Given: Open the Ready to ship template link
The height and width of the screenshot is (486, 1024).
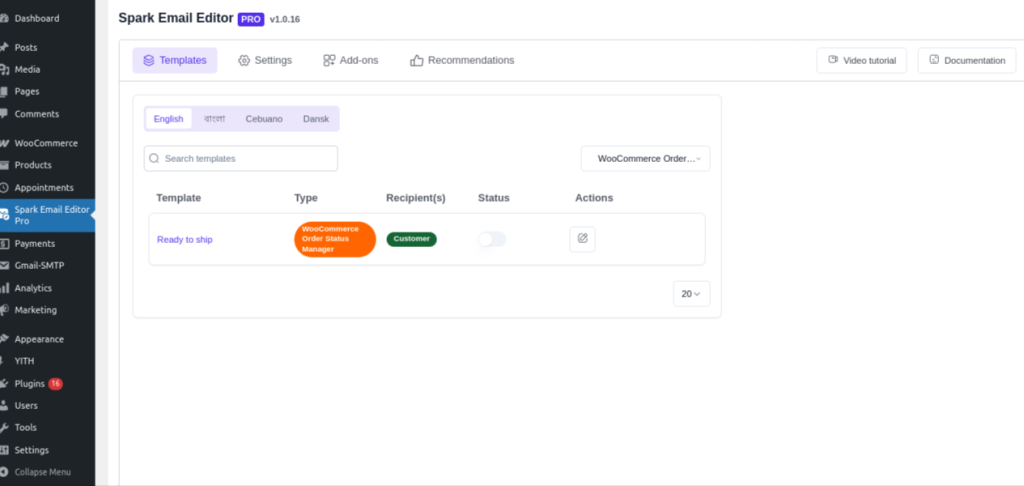Looking at the screenshot, I should coord(185,240).
